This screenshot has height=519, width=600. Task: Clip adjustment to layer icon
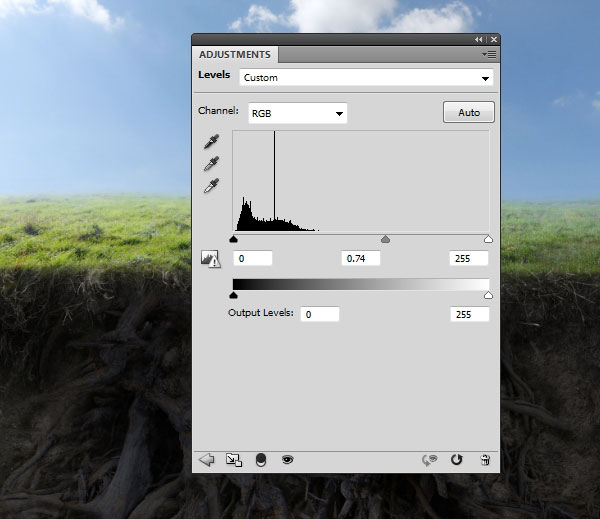[x=261, y=460]
